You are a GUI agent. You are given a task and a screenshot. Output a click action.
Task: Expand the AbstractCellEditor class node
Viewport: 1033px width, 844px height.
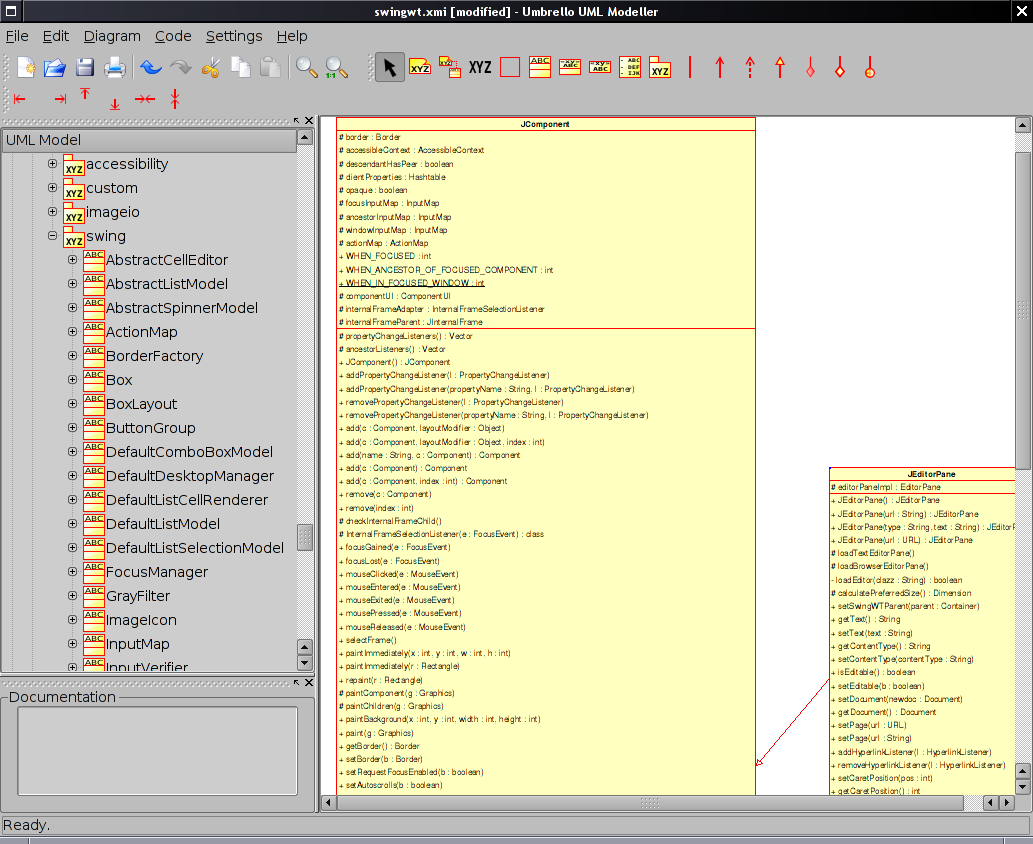tap(72, 260)
